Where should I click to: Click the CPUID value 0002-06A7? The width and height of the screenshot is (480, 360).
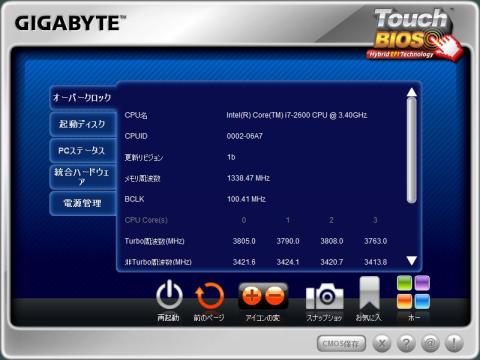tap(245, 136)
